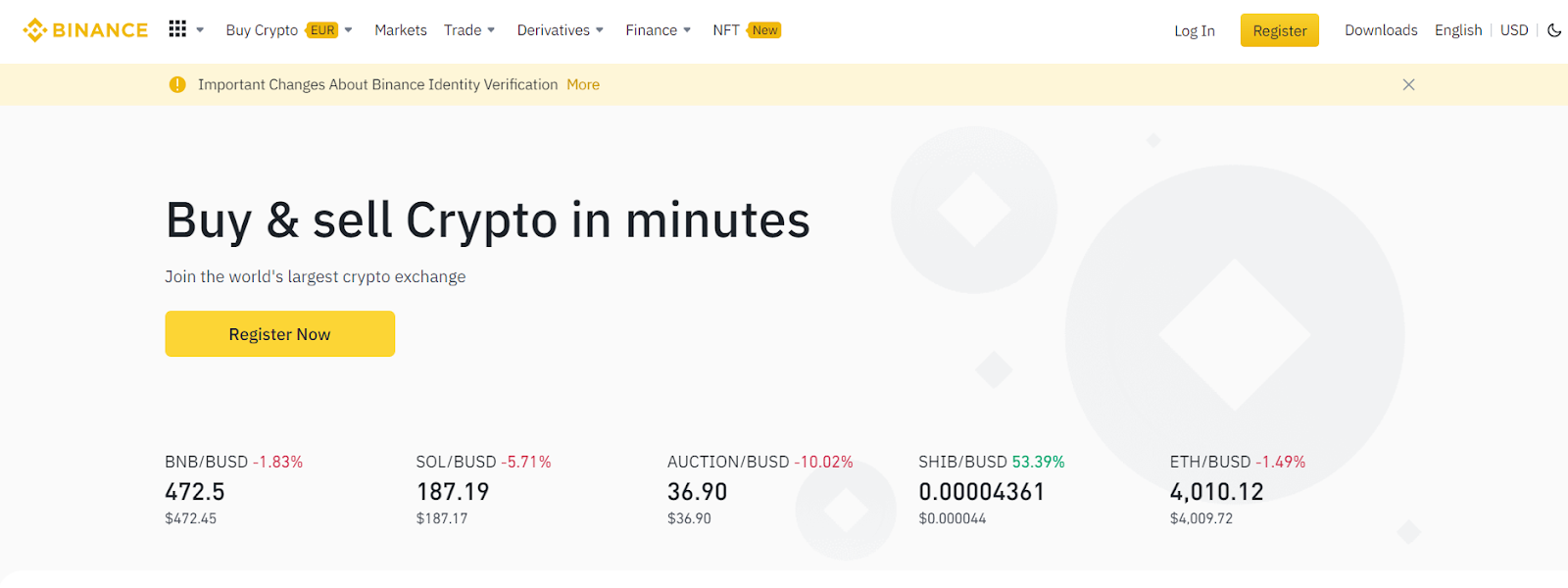The image size is (1568, 588).
Task: Open the Downloads menu
Action: click(1381, 30)
